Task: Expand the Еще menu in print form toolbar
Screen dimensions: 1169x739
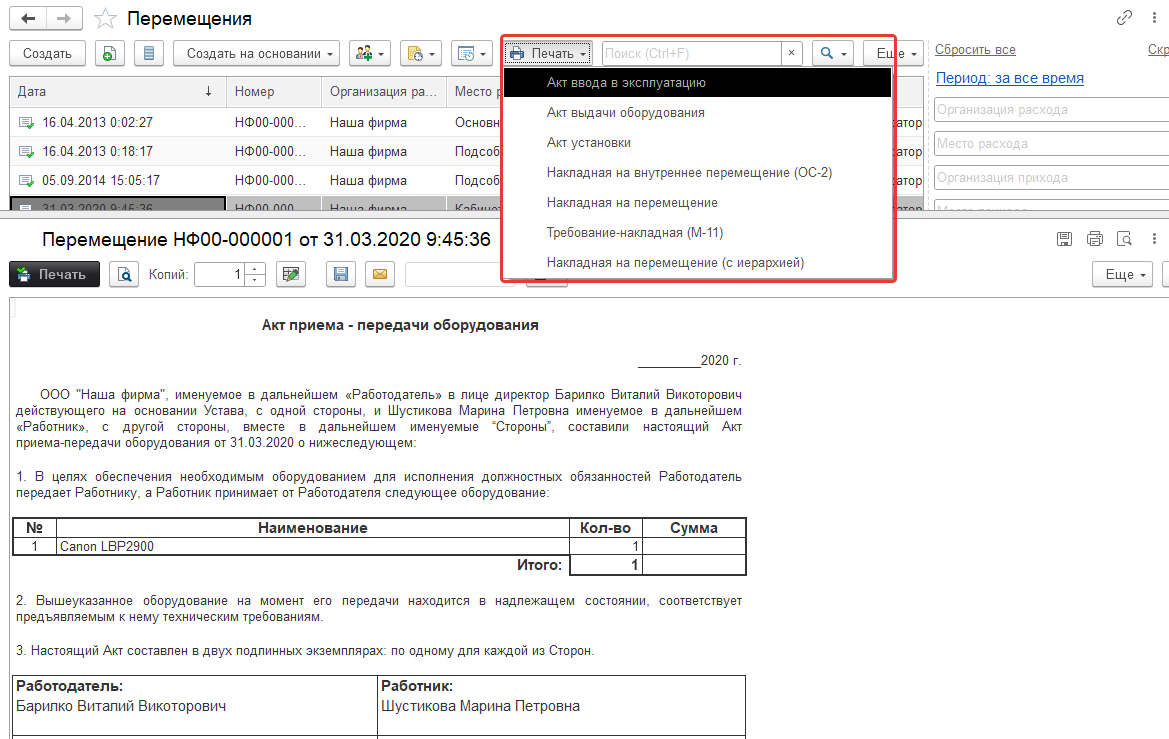Action: [1124, 274]
